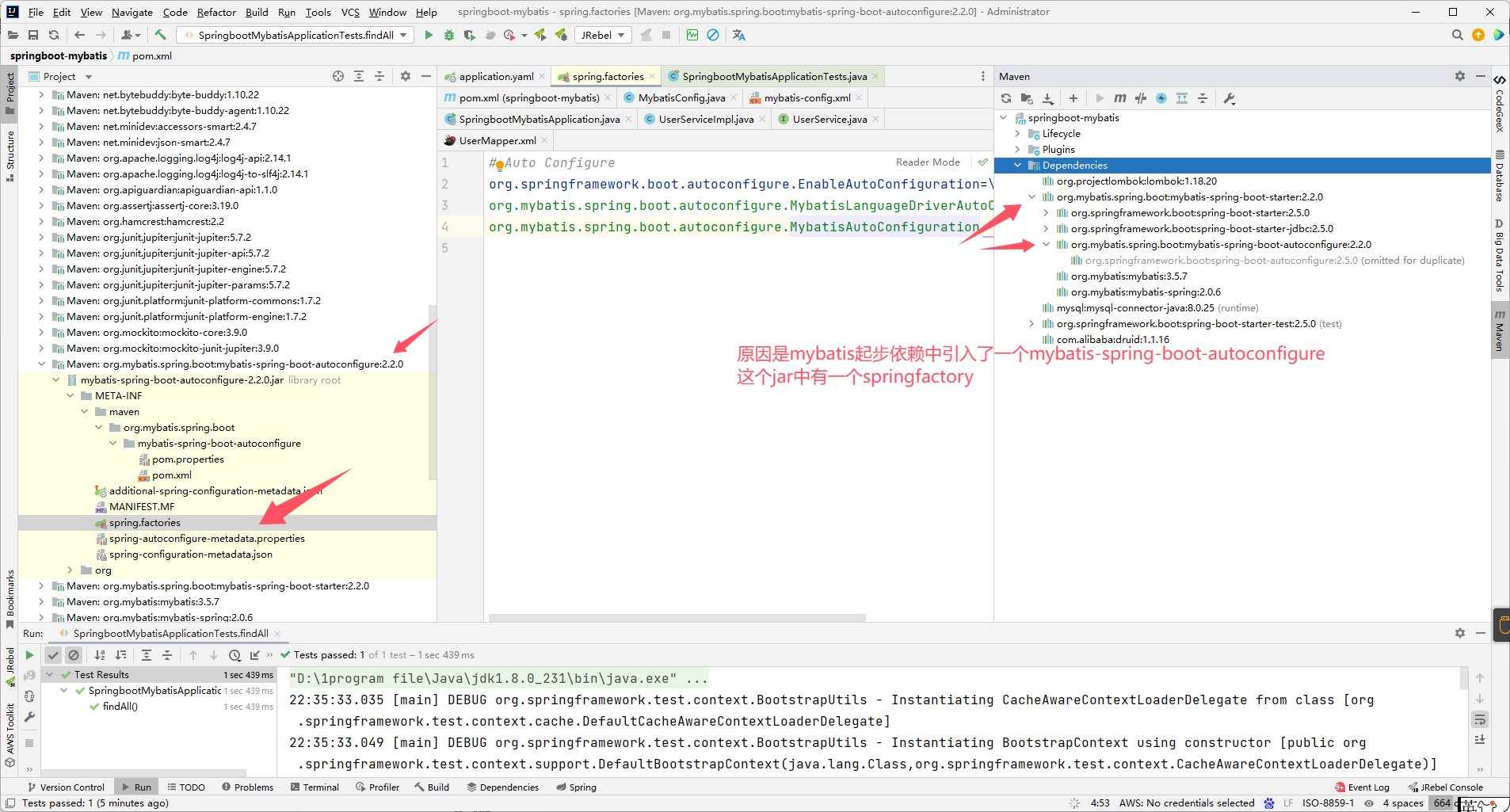Open run configuration dropdown SpringbootMybatisApplicationTests.findAll
This screenshot has width=1510, height=812.
coord(296,35)
